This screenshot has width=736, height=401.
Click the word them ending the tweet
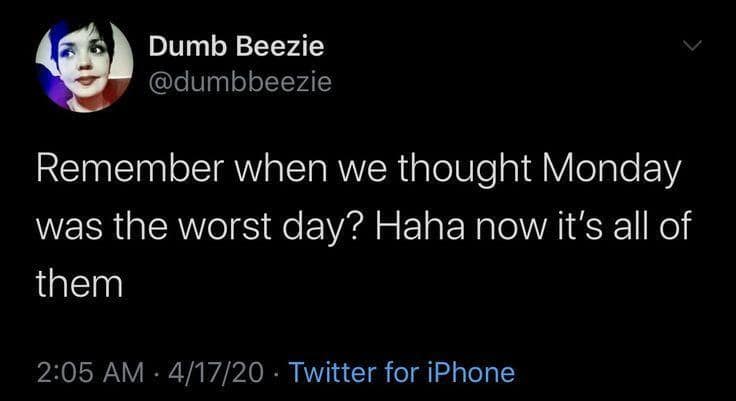79,284
